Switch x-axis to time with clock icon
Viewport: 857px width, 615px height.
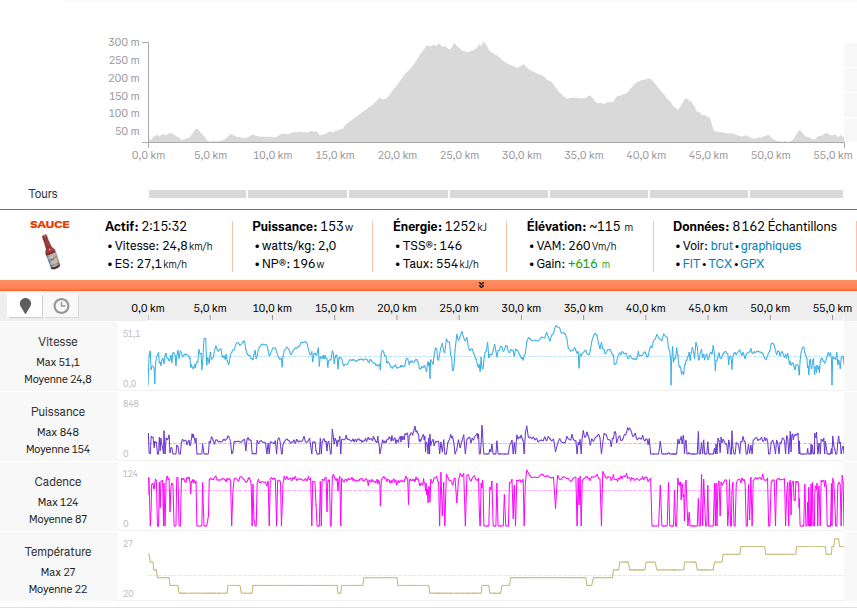(61, 306)
